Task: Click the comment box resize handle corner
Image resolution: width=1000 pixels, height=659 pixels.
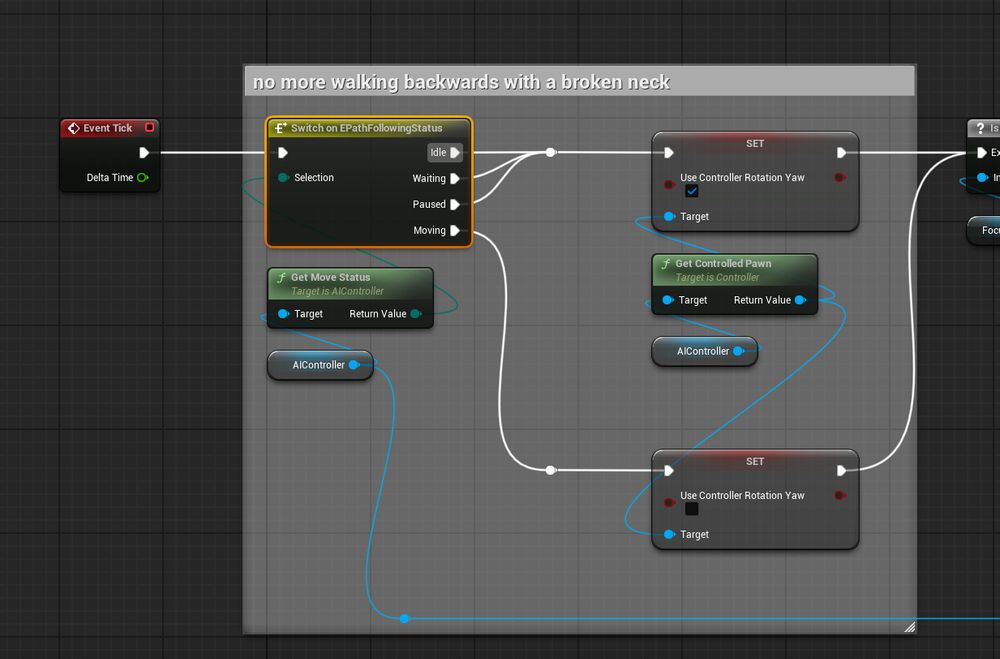Action: [910, 627]
